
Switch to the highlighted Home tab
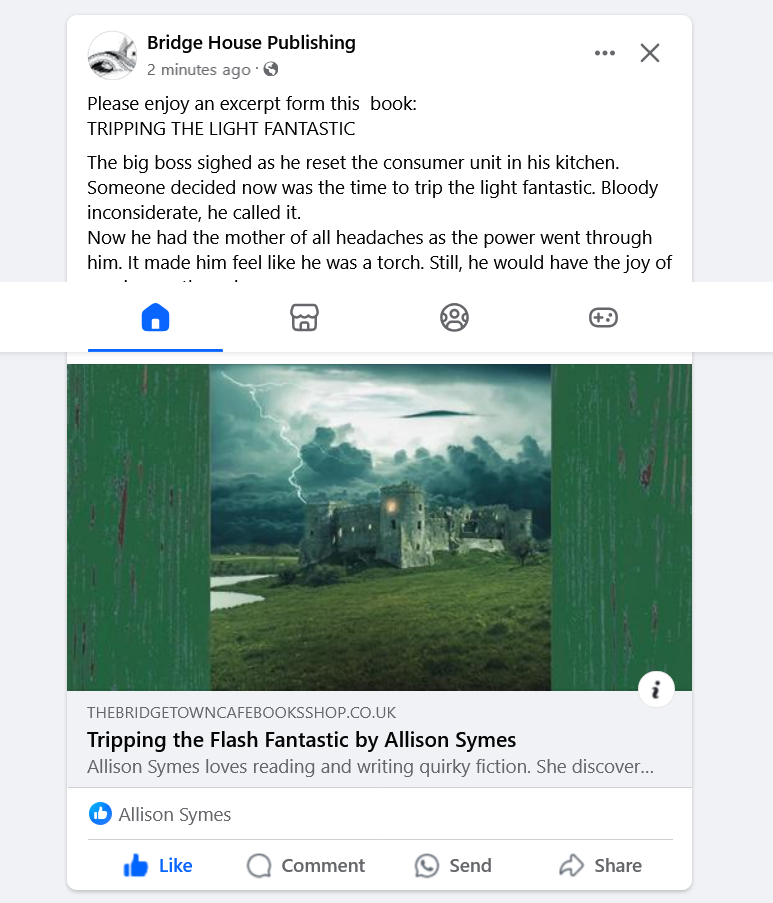[155, 317]
